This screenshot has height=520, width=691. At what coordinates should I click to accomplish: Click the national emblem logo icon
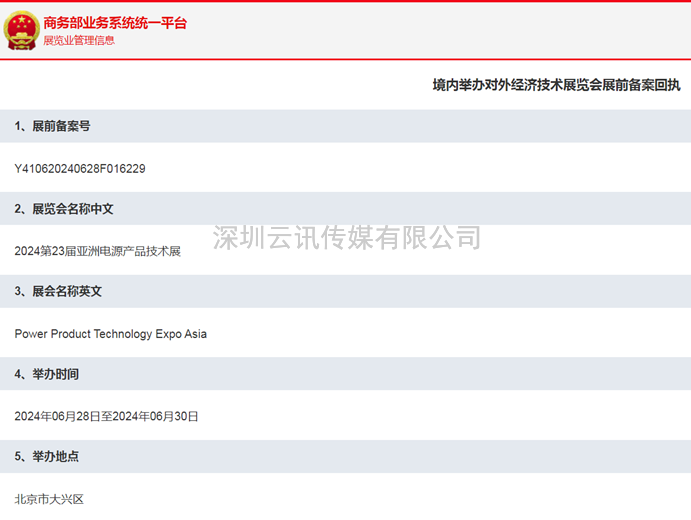(x=21, y=30)
